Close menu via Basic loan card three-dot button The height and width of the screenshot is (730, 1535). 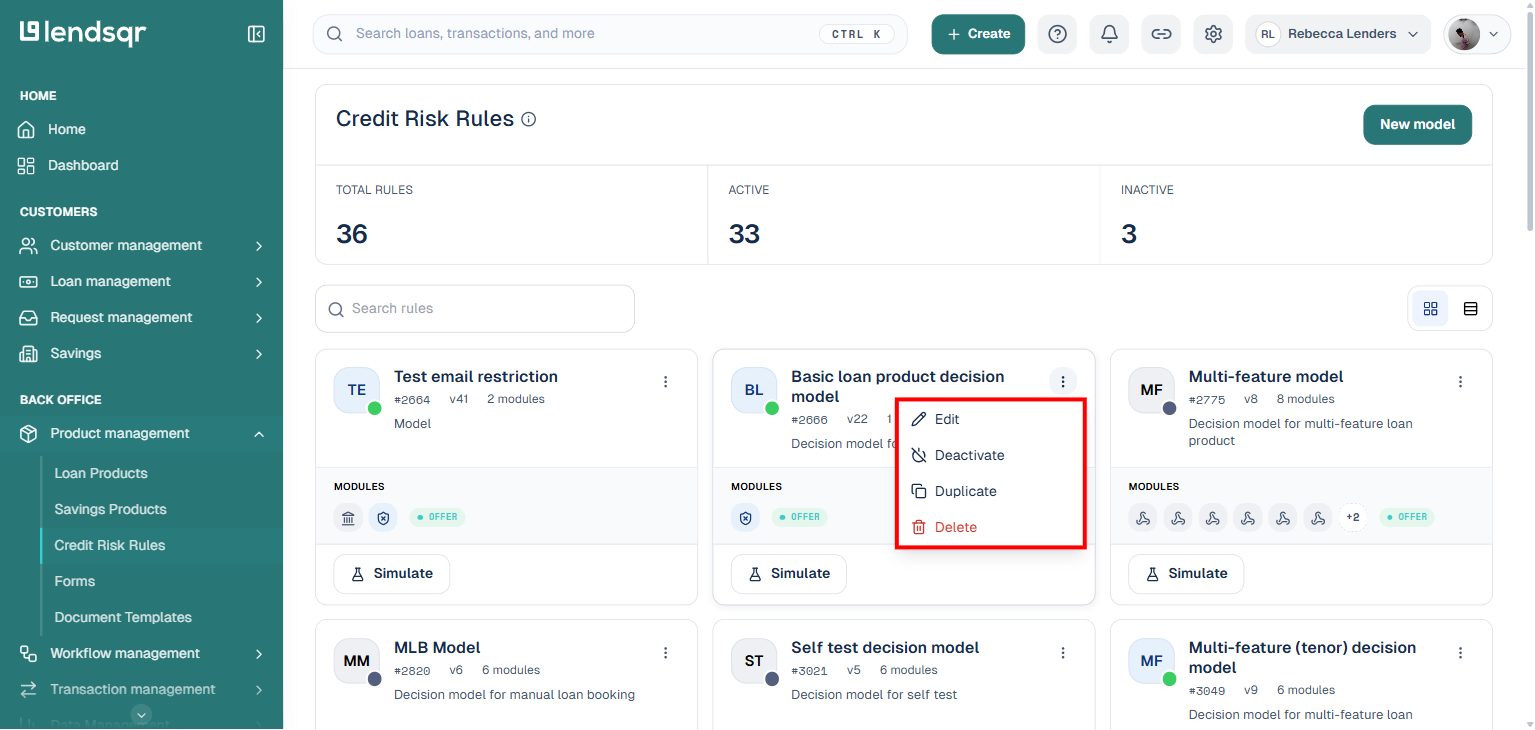[x=1063, y=381]
